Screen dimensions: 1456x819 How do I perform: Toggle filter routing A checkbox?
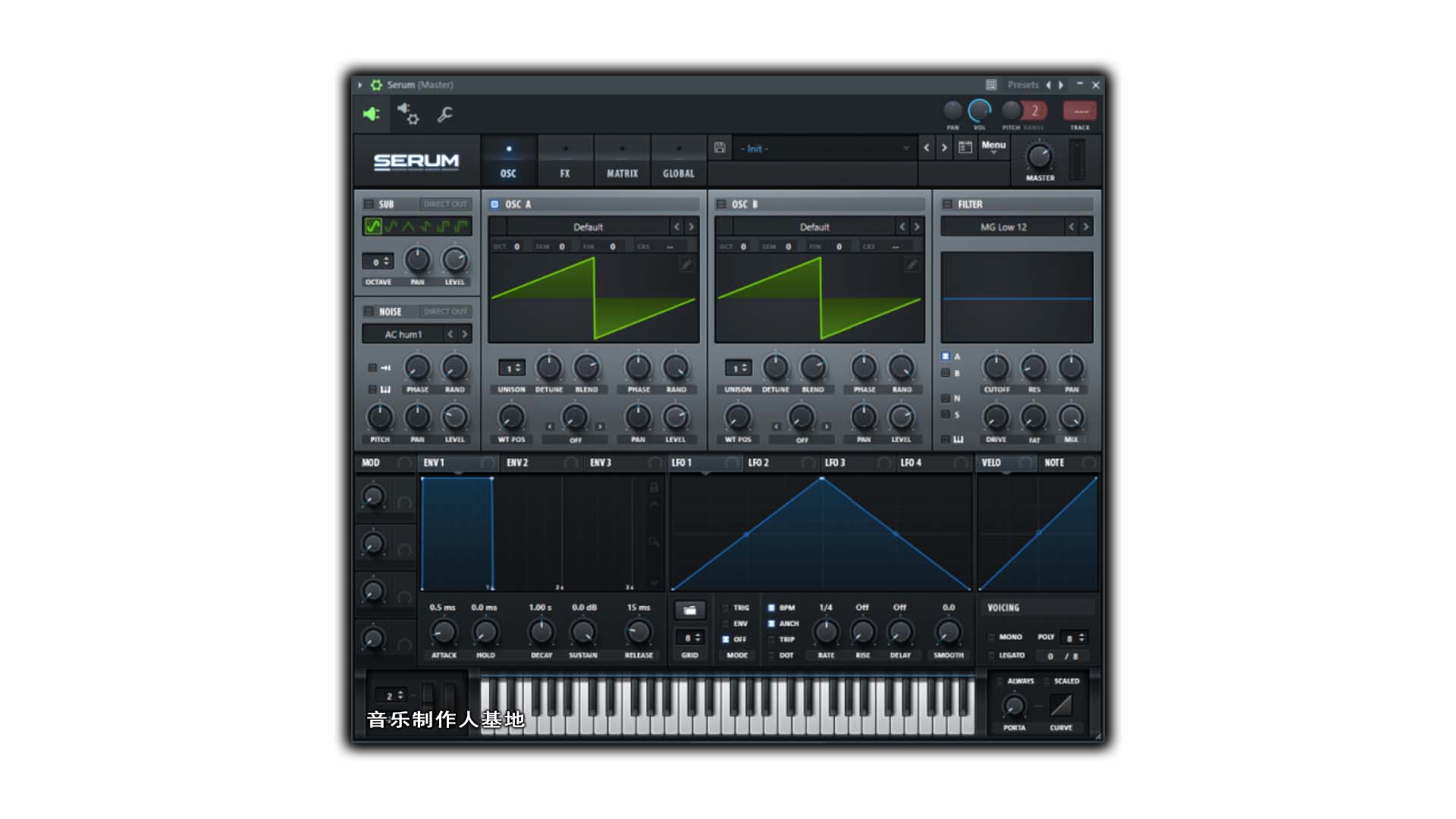pos(946,356)
